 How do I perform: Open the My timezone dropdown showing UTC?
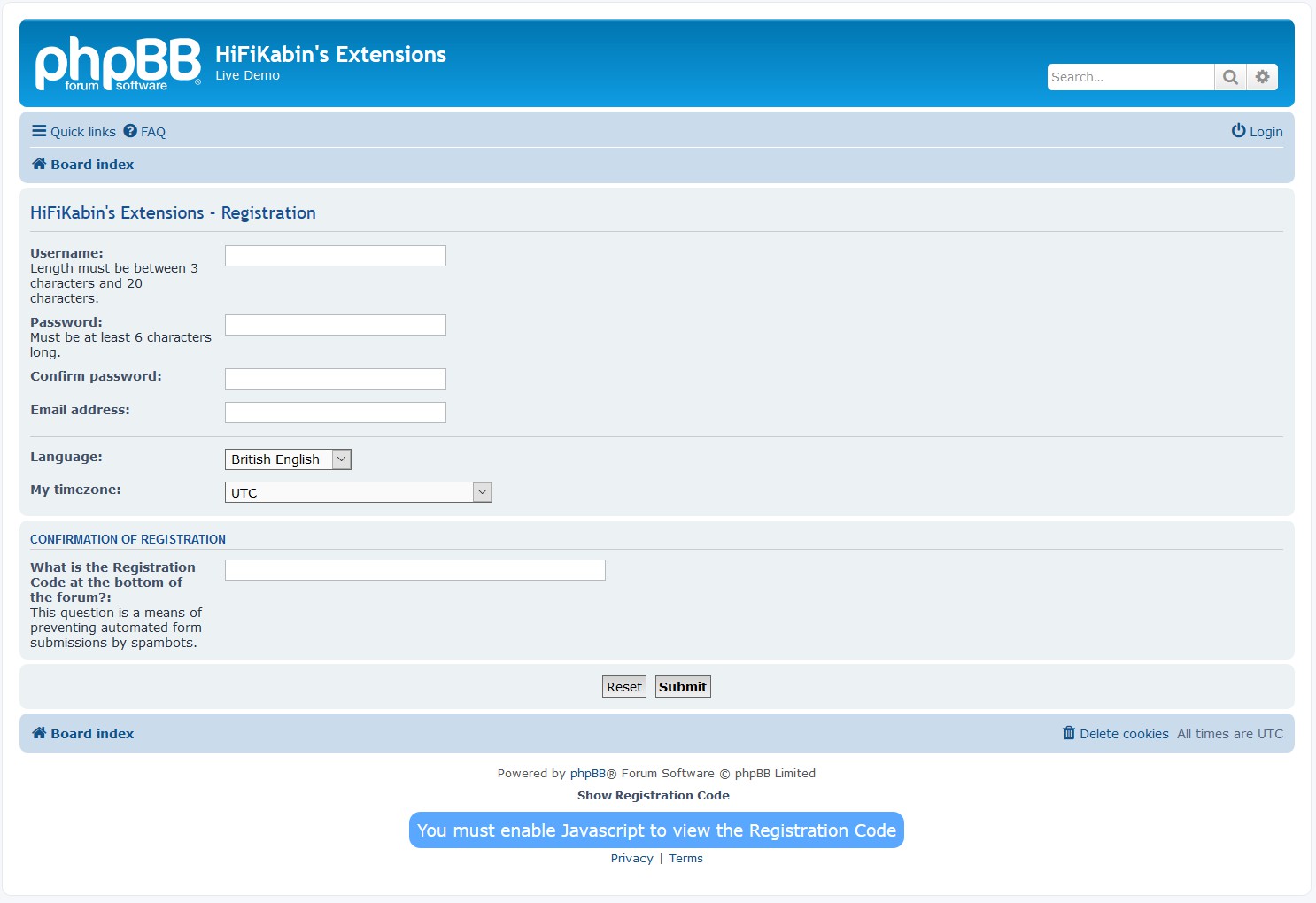pyautogui.click(x=358, y=492)
